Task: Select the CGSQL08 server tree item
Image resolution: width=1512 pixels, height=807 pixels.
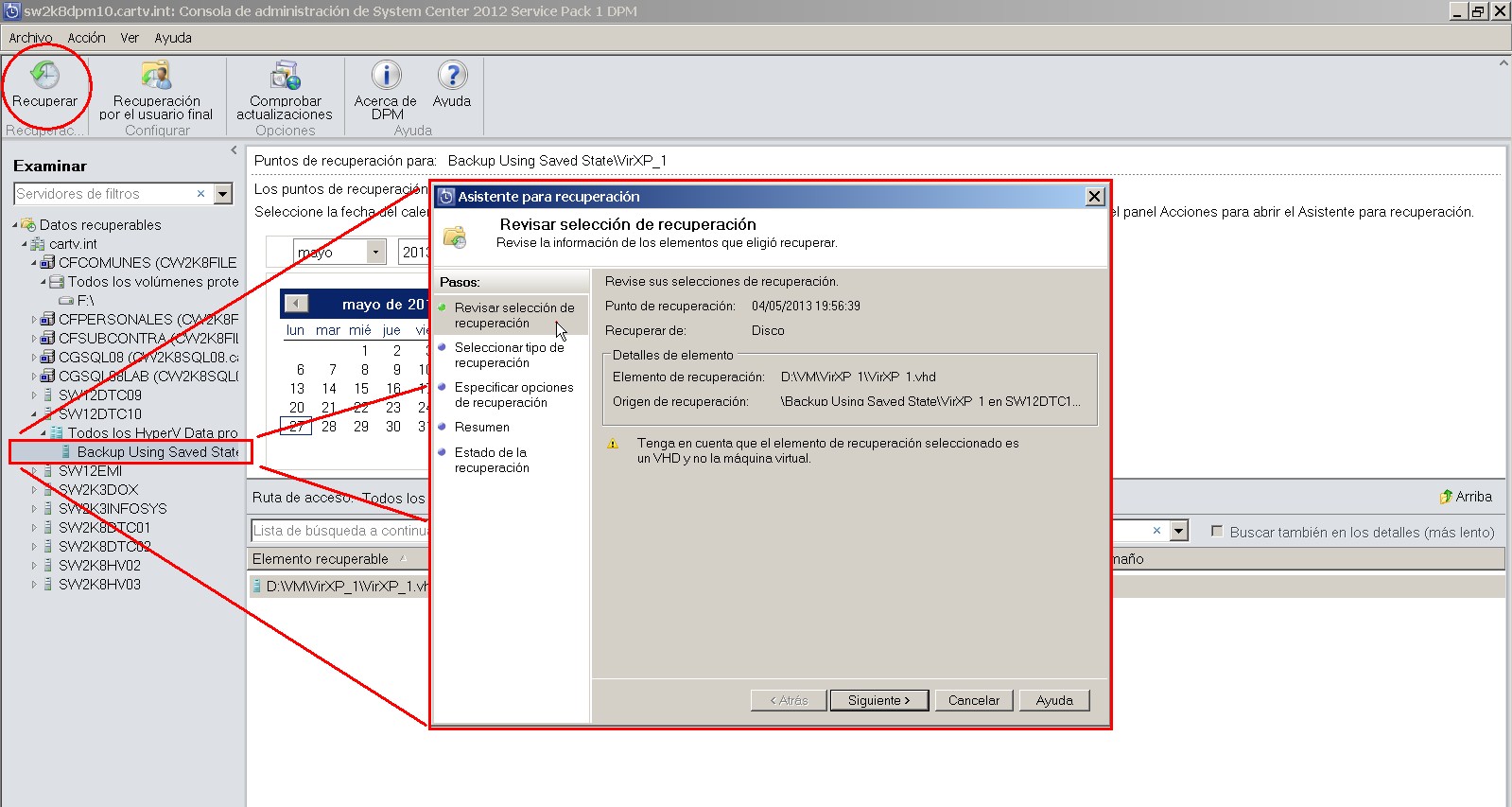Action: click(148, 358)
